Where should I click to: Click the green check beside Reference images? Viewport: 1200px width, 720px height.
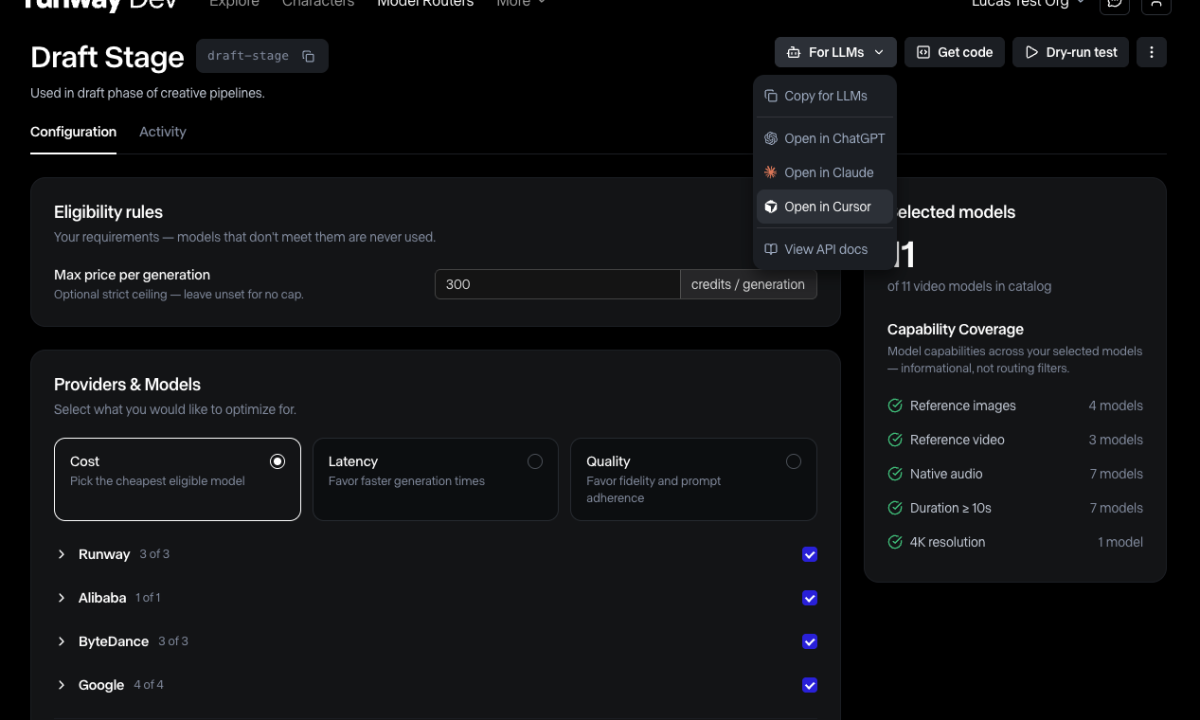tap(895, 406)
